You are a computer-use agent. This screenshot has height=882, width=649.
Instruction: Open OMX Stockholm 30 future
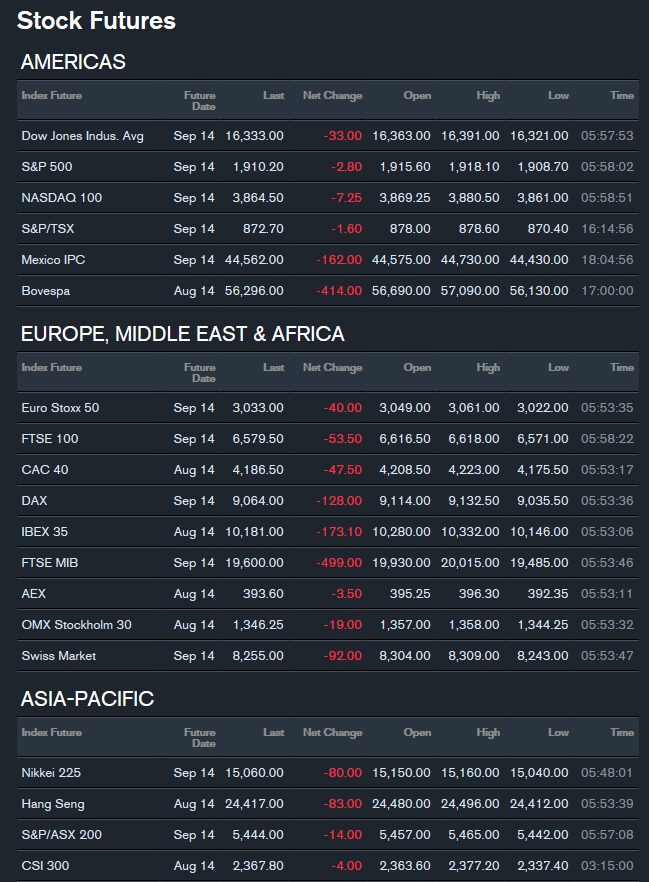pos(76,625)
